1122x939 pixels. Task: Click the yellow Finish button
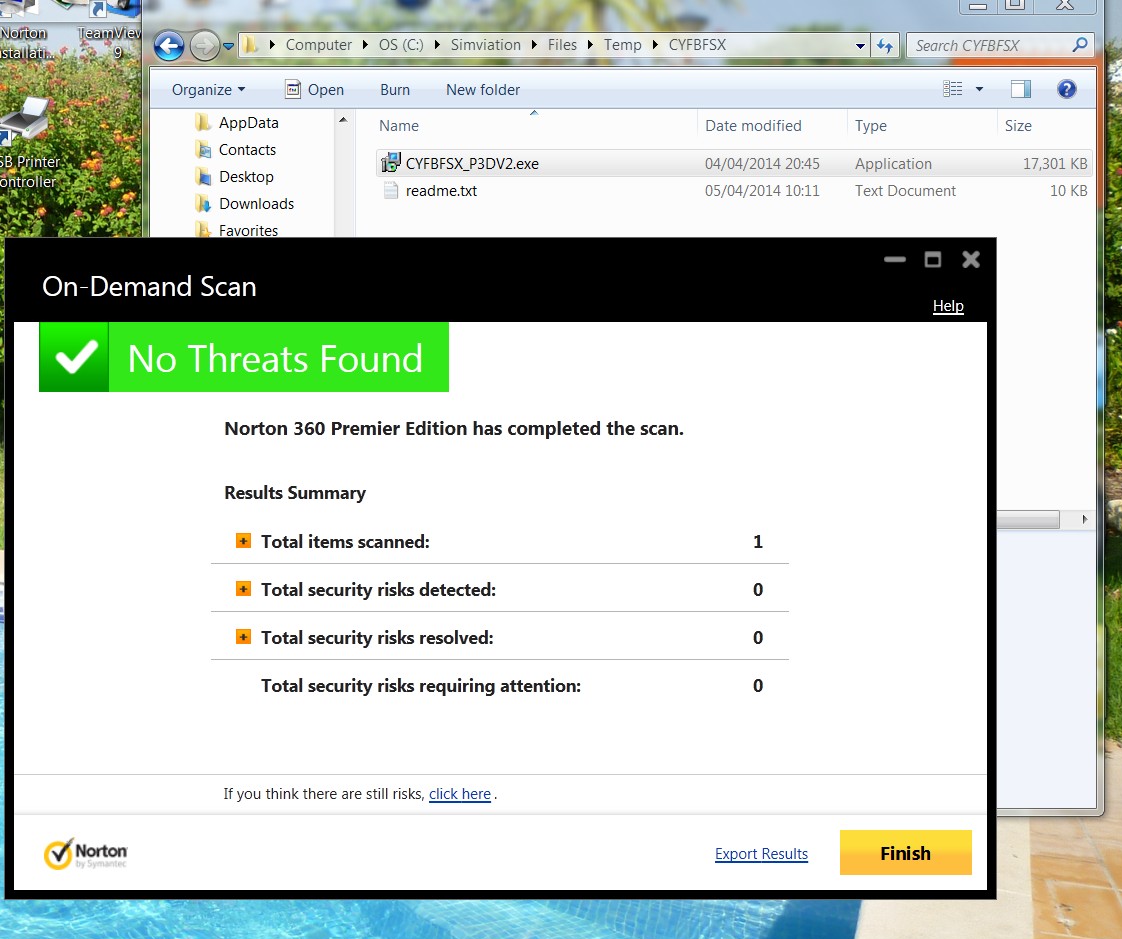pyautogui.click(x=905, y=852)
